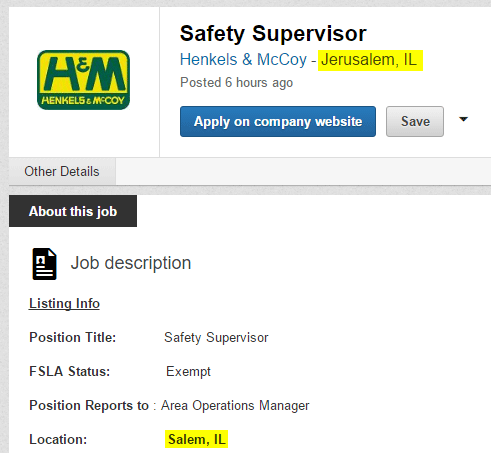The width and height of the screenshot is (491, 453).
Task: Click the Henkels & McCoy company logo
Action: pos(83,80)
